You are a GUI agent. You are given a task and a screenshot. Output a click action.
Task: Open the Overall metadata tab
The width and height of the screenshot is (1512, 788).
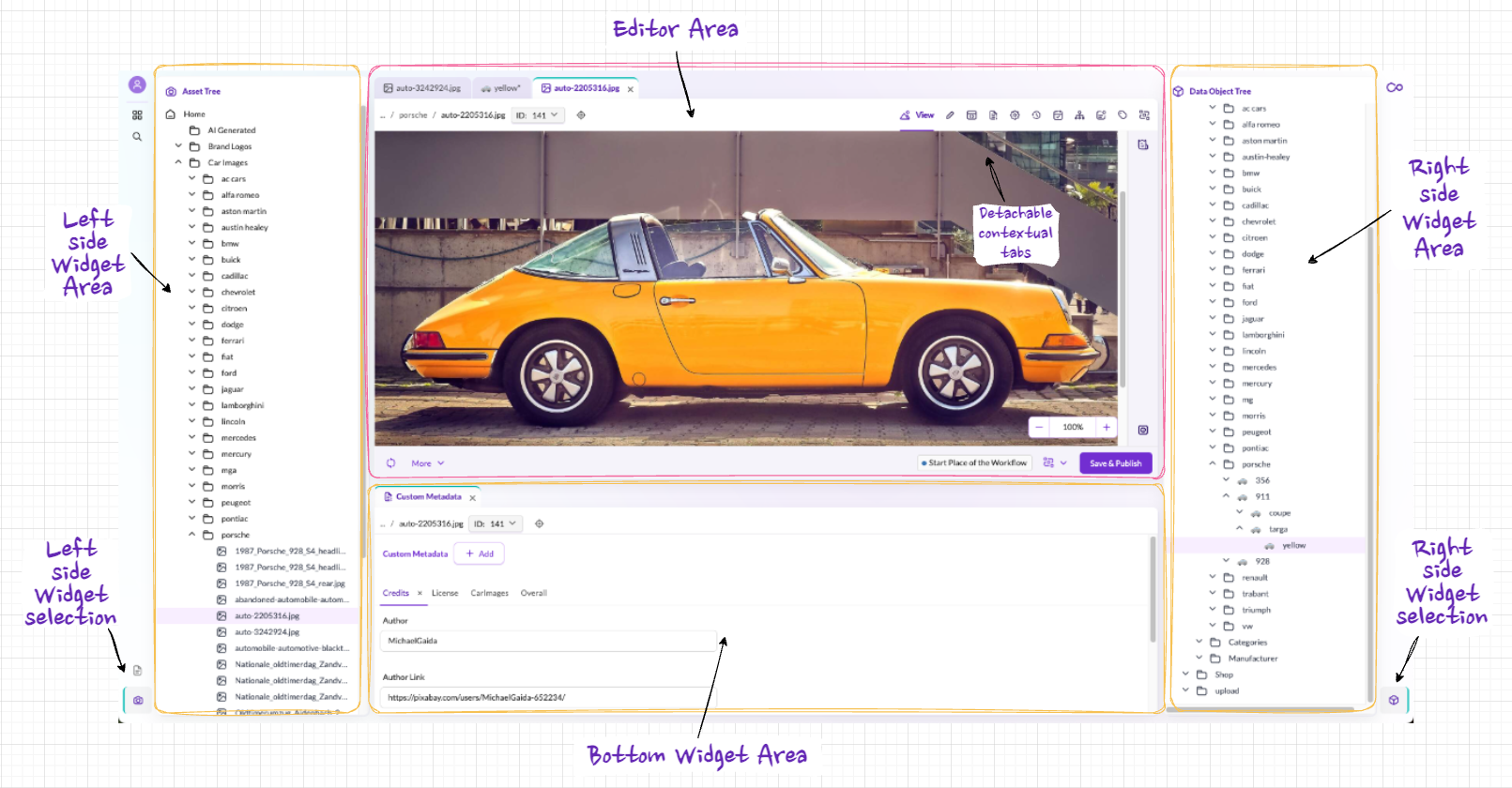point(533,593)
